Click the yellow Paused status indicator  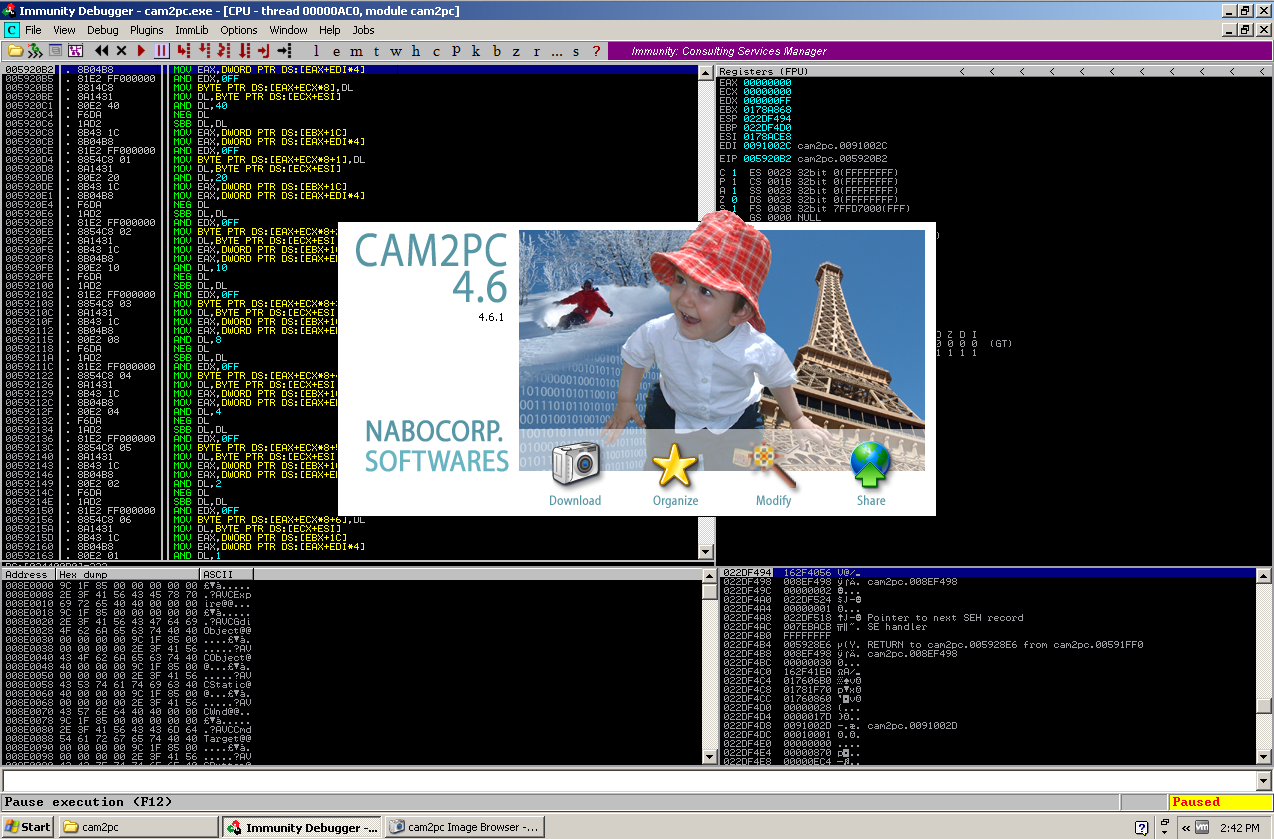pos(1219,802)
